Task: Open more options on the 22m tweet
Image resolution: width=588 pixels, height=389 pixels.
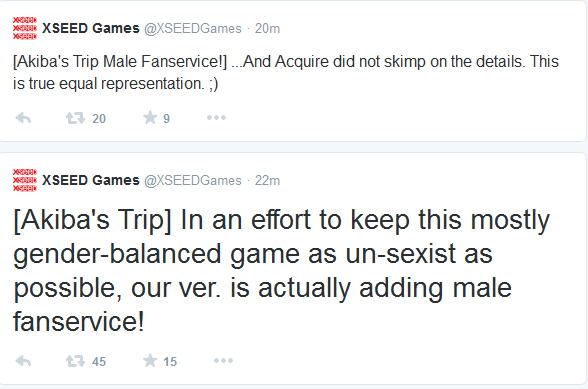Action: tap(224, 360)
